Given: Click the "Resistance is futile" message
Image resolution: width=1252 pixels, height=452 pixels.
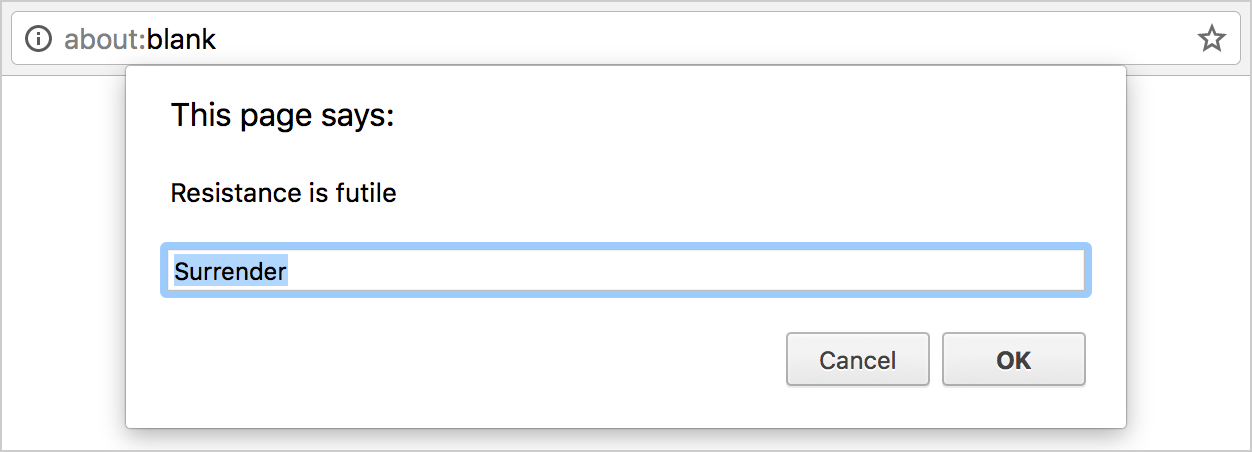Looking at the screenshot, I should [x=284, y=193].
